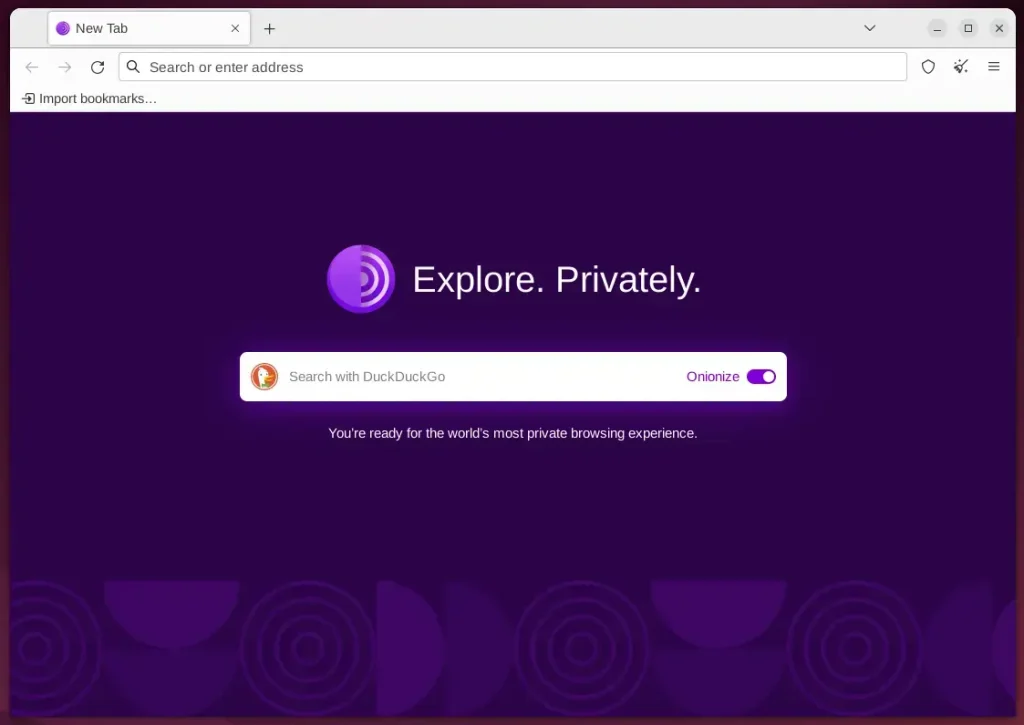Click the magnifier icon in address bar
The width and height of the screenshot is (1024, 725).
point(133,67)
